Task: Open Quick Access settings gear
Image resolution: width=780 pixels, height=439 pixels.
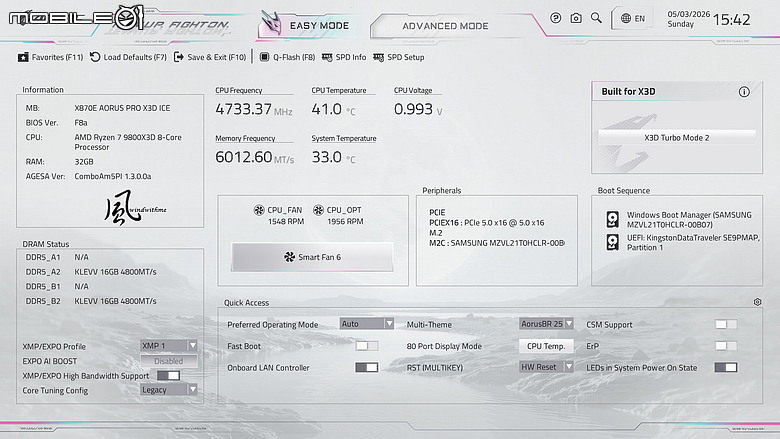Action: pos(757,302)
